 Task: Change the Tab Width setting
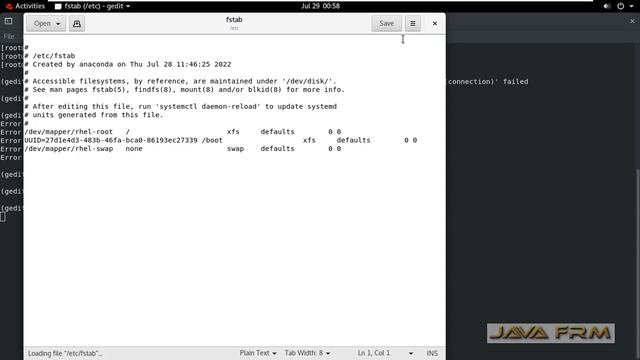pyautogui.click(x=307, y=353)
